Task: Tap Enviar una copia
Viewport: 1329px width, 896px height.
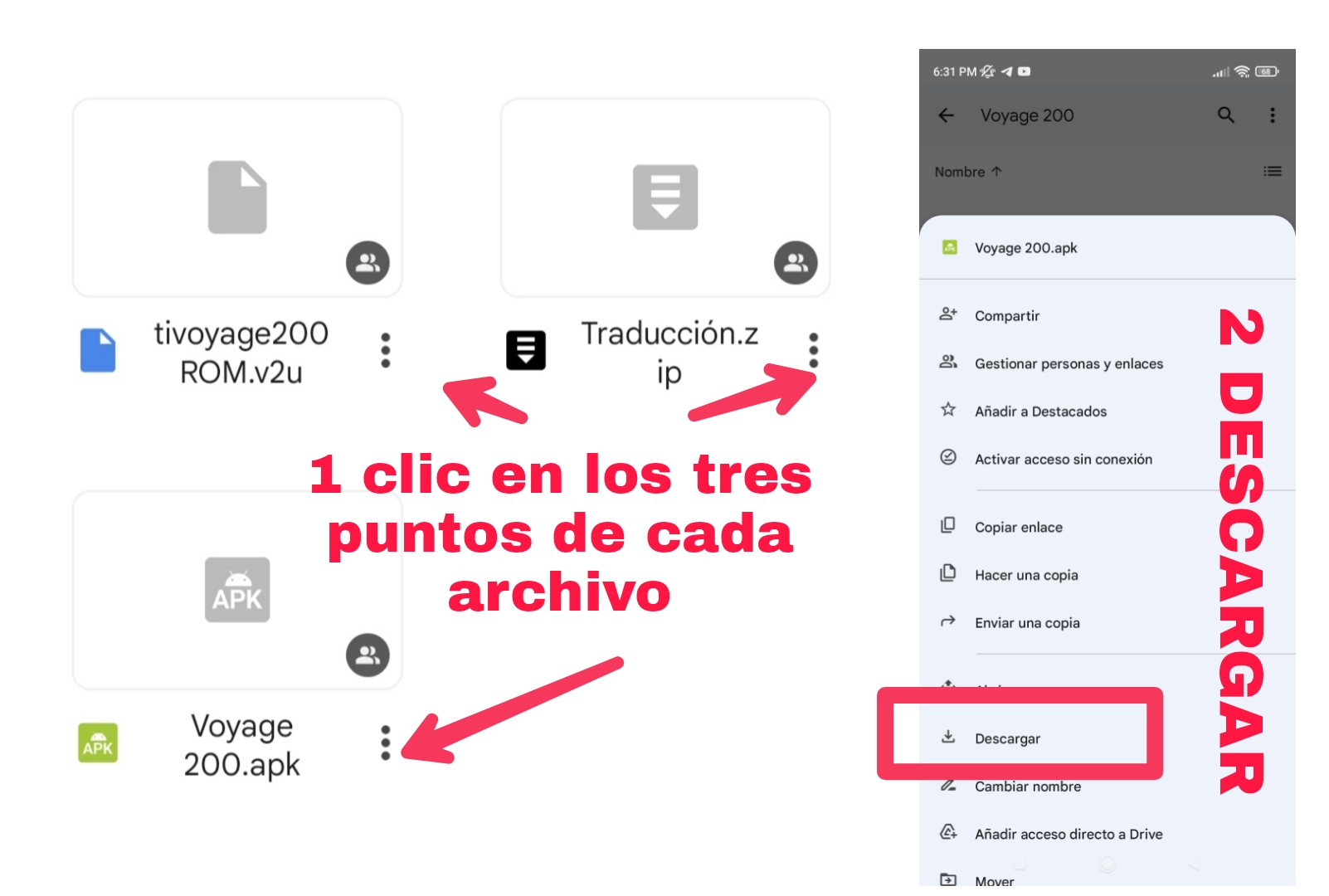Action: tap(1107, 622)
